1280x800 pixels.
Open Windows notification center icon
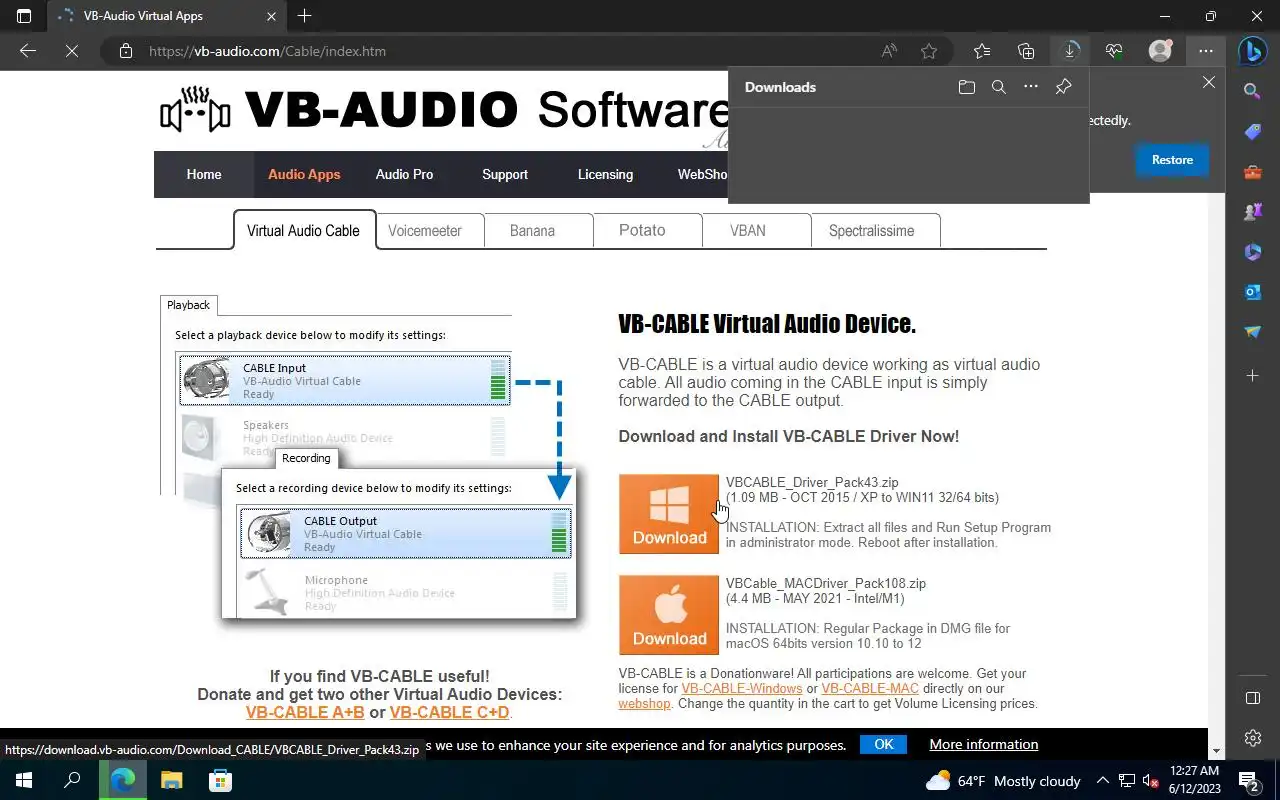pyautogui.click(x=1248, y=780)
